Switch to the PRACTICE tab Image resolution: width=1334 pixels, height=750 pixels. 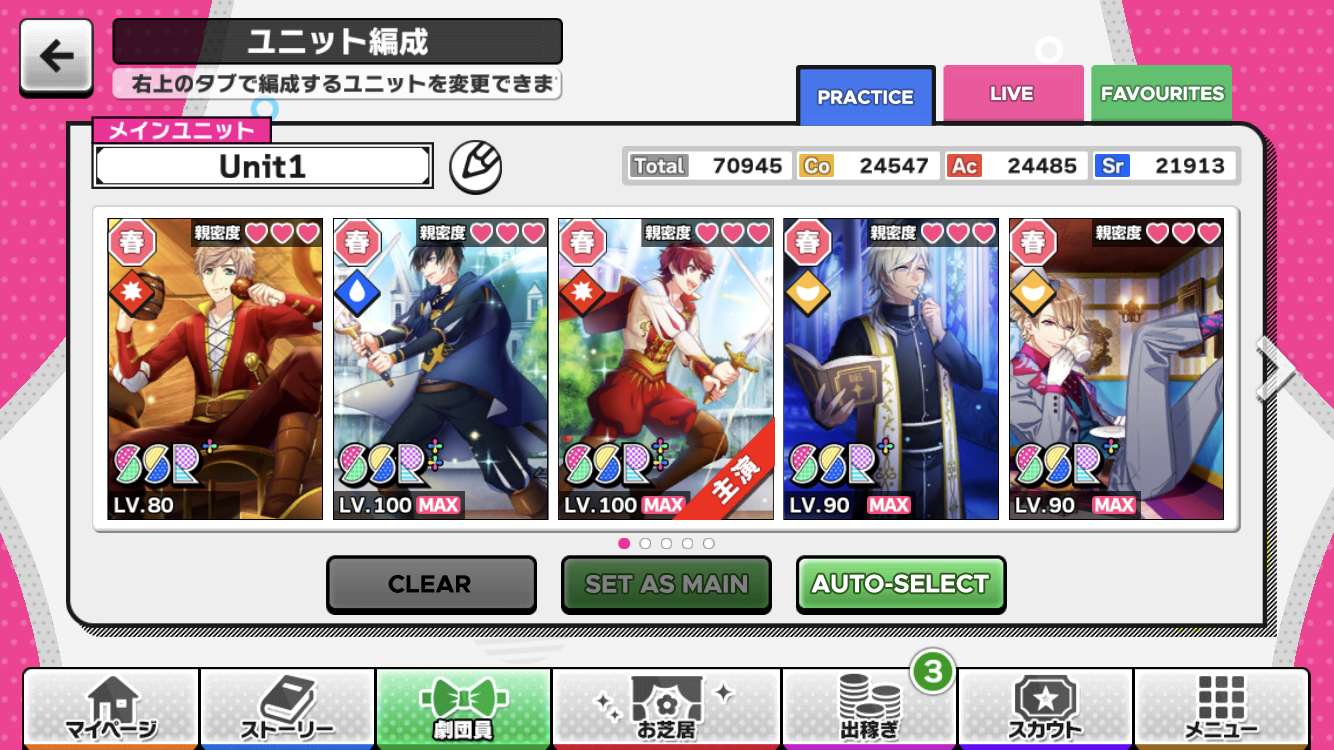click(x=866, y=97)
